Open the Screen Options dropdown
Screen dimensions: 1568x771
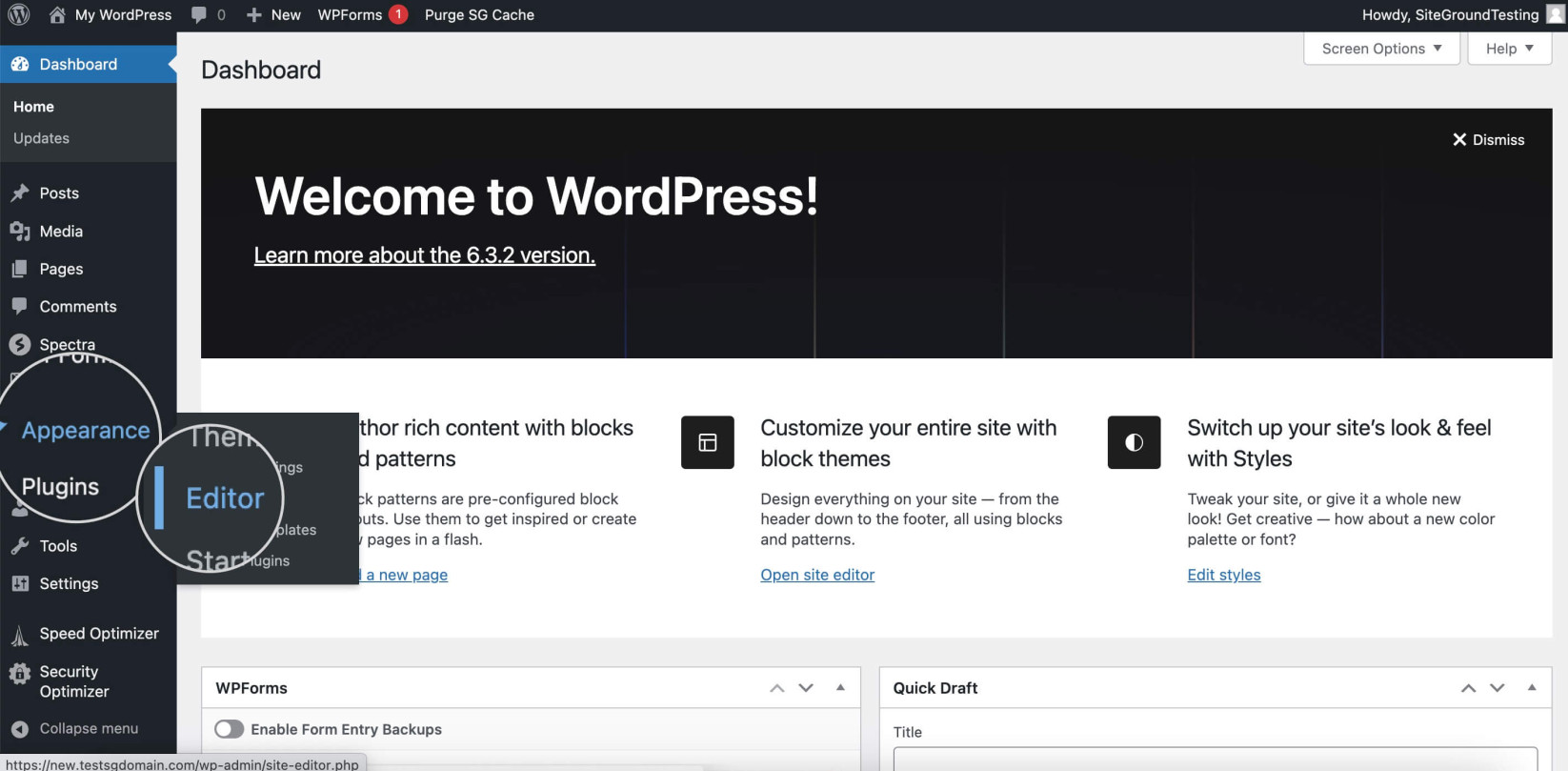(1381, 49)
